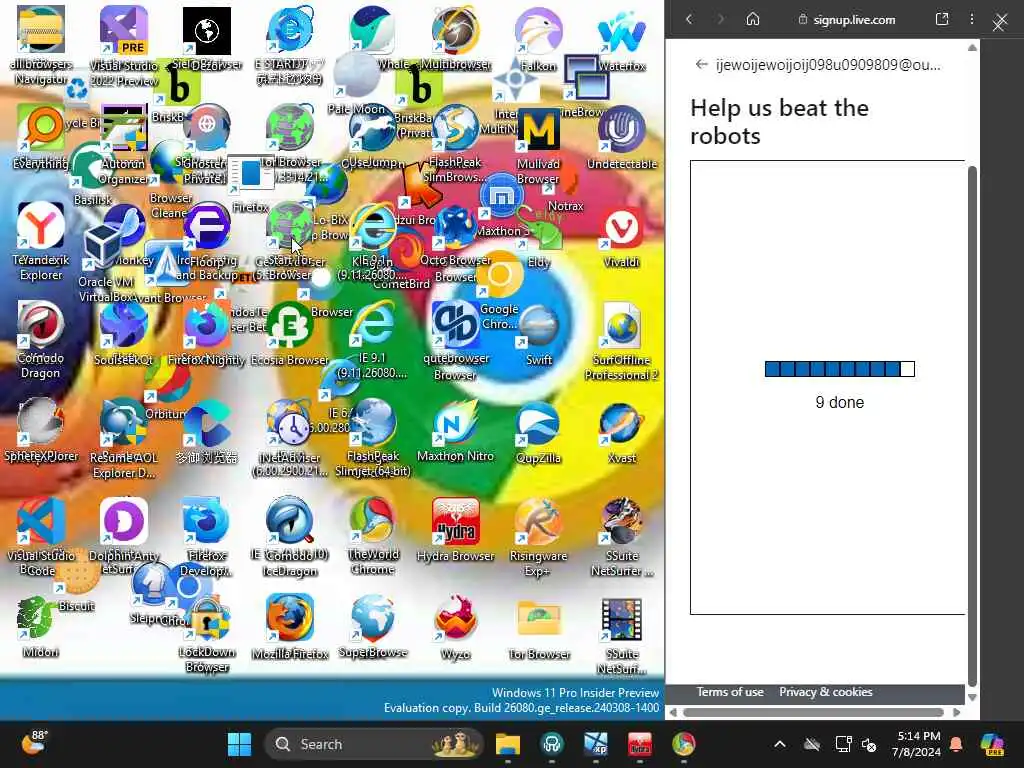The height and width of the screenshot is (768, 1024).
Task: Open the clock showing 5:14 PM
Action: [917, 744]
